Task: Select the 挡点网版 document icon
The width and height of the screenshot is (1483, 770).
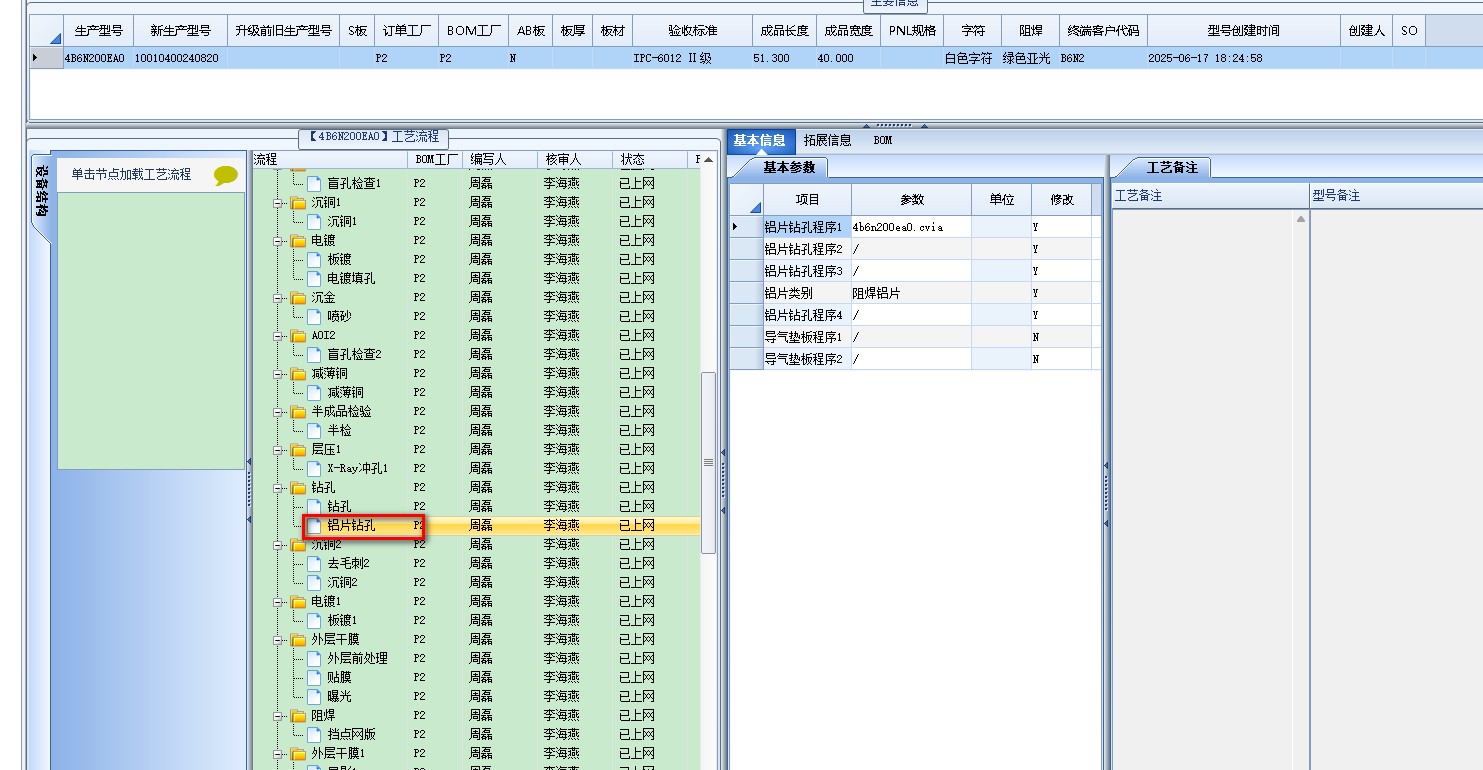Action: click(315, 734)
